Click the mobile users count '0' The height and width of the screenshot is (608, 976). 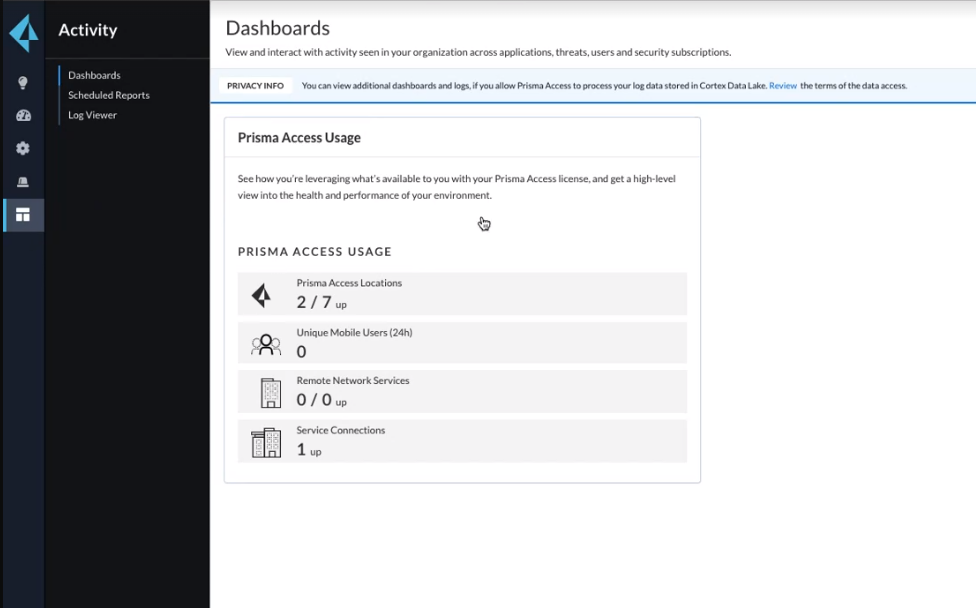point(301,352)
